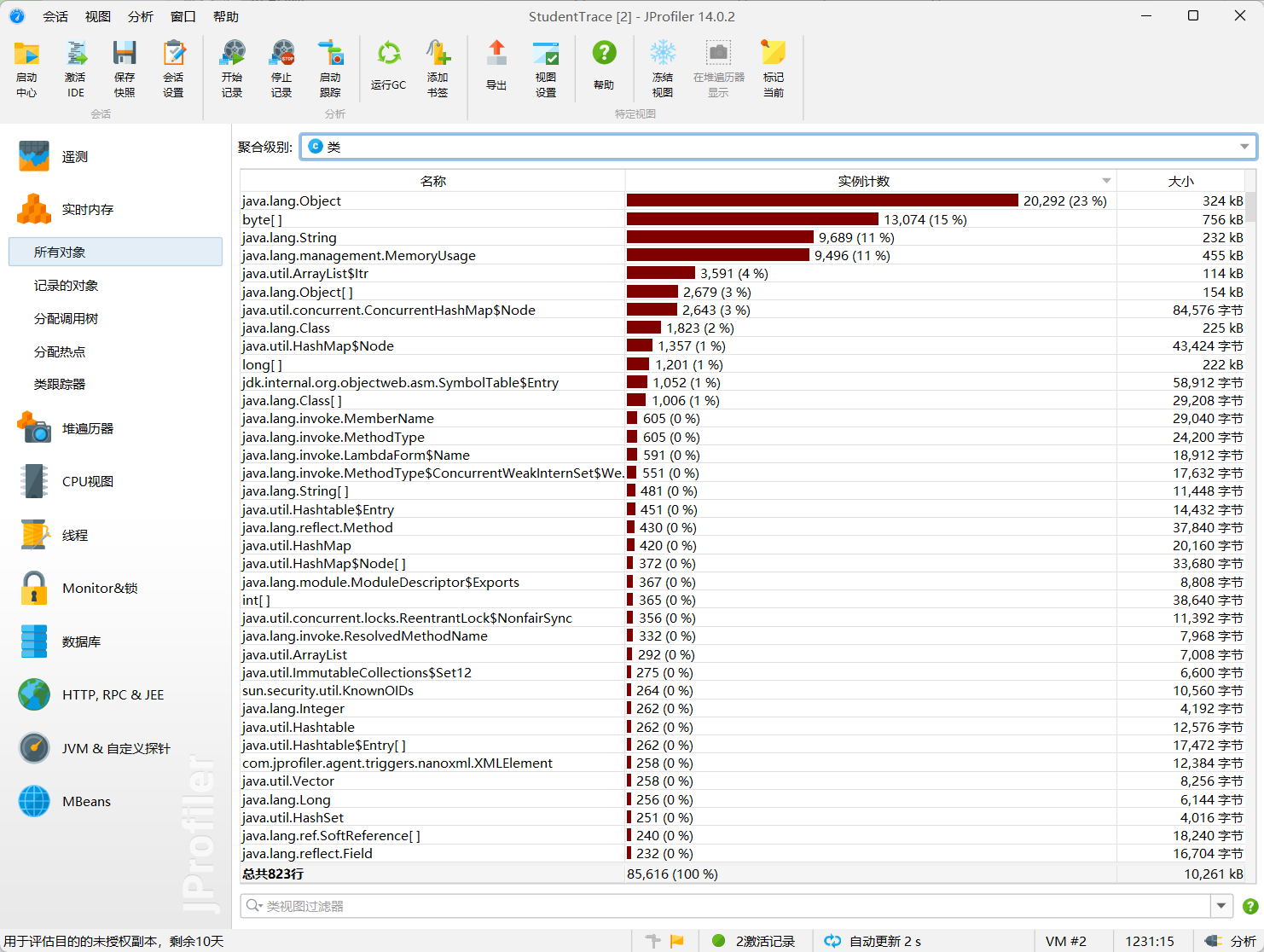The image size is (1264, 952).
Task: Select Recorded Objects (记录的对象) view
Action: click(x=66, y=285)
